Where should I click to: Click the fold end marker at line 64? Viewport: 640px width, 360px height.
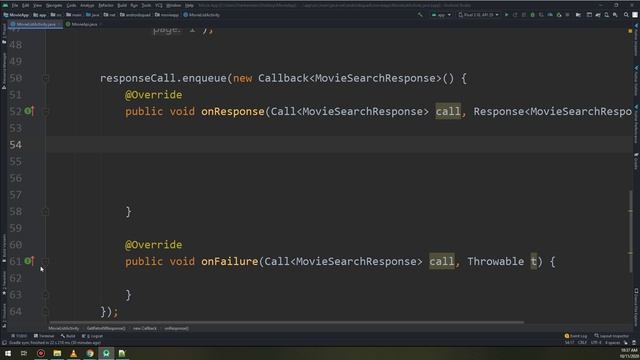coord(46,311)
